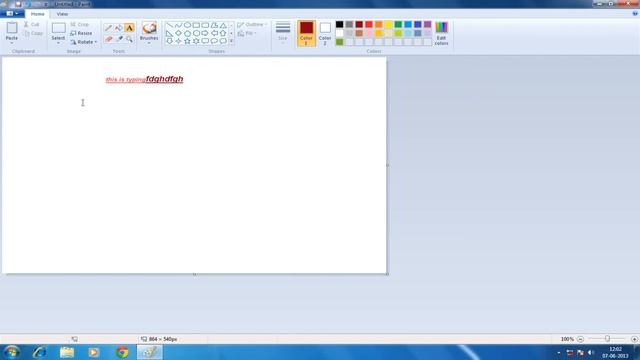The height and width of the screenshot is (360, 640).
Task: Click the volume speaker tray icon
Action: point(590,352)
